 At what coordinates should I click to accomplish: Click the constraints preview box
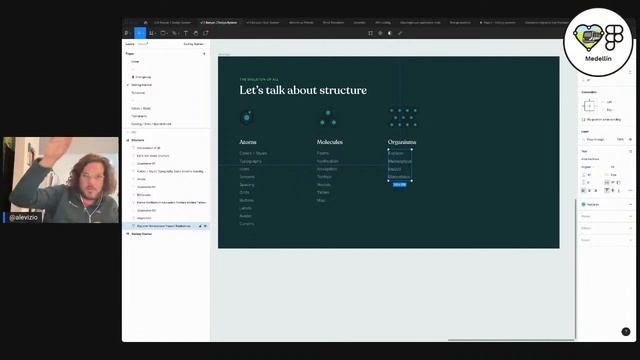[x=589, y=106]
